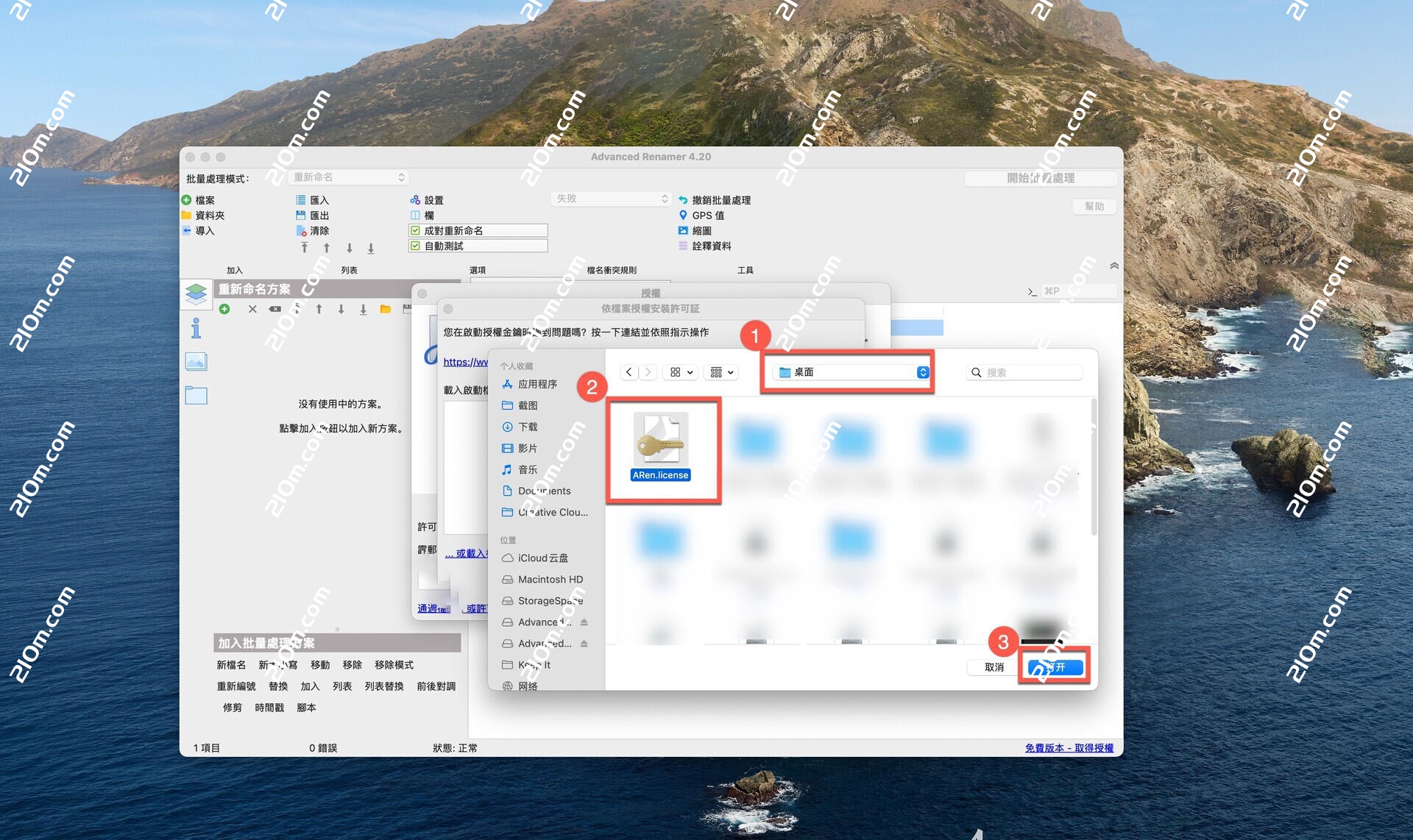1413x840 pixels.
Task: Click the 撤銷批量處理 undo icon
Action: click(x=684, y=199)
